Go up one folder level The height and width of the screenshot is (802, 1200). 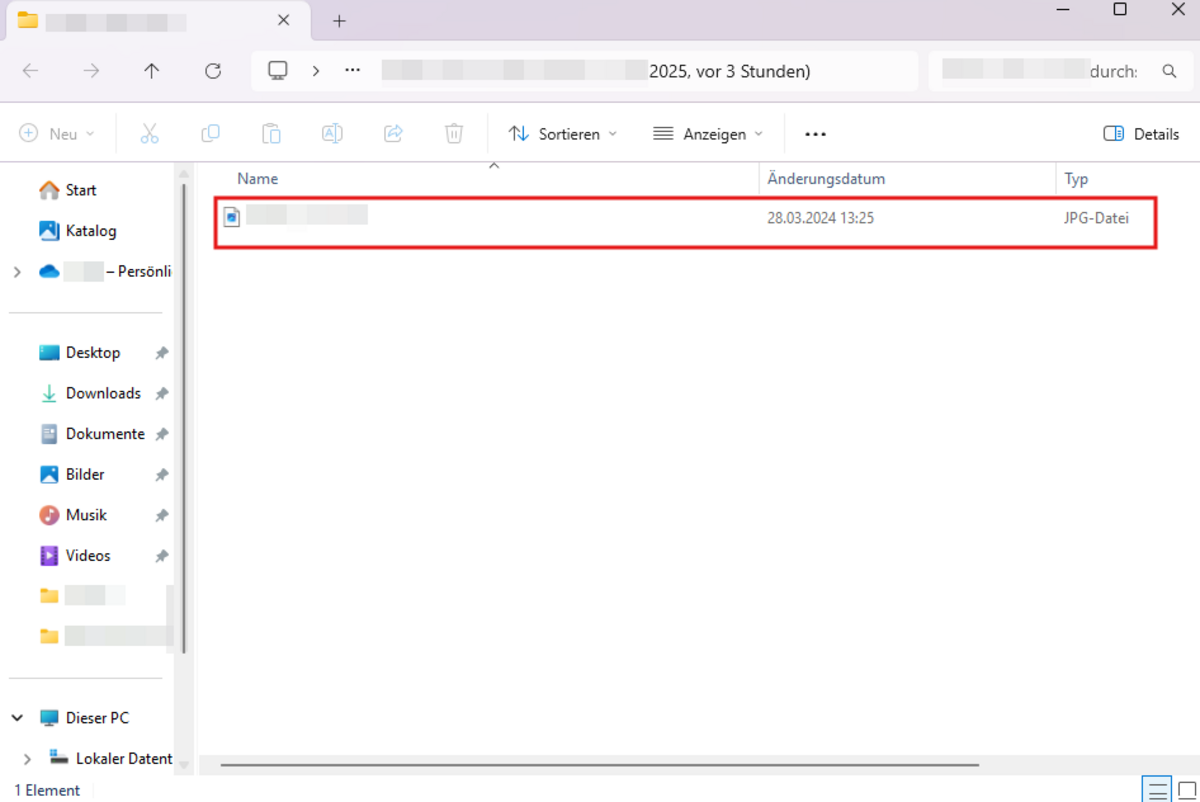point(151,71)
